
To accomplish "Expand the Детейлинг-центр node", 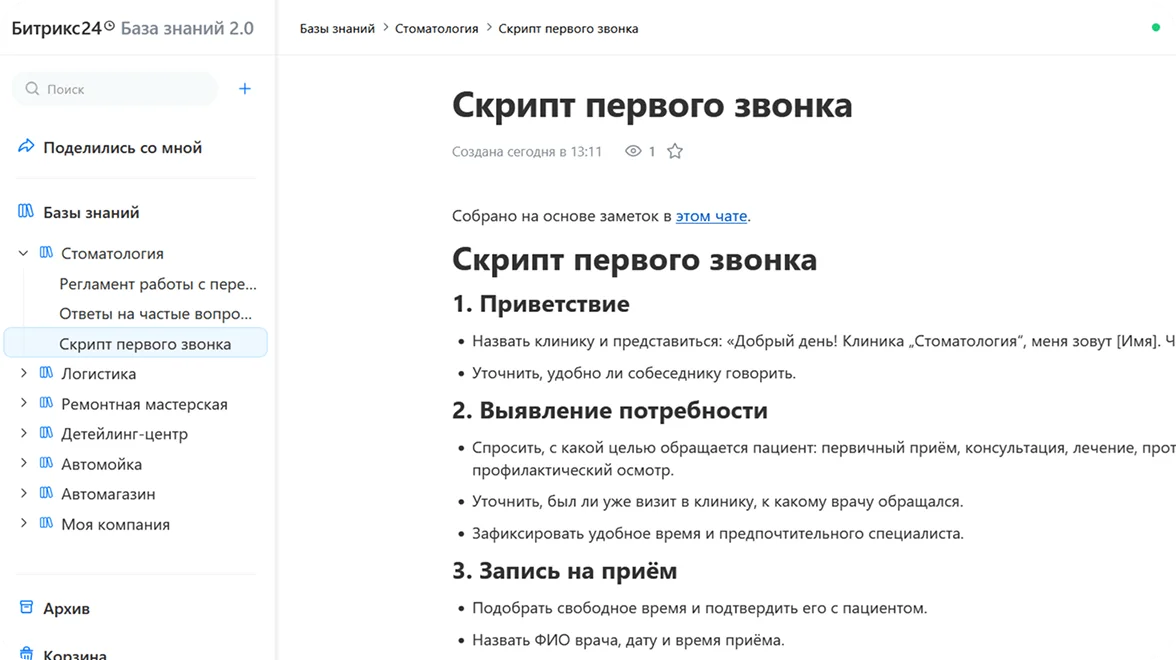I will click(23, 433).
